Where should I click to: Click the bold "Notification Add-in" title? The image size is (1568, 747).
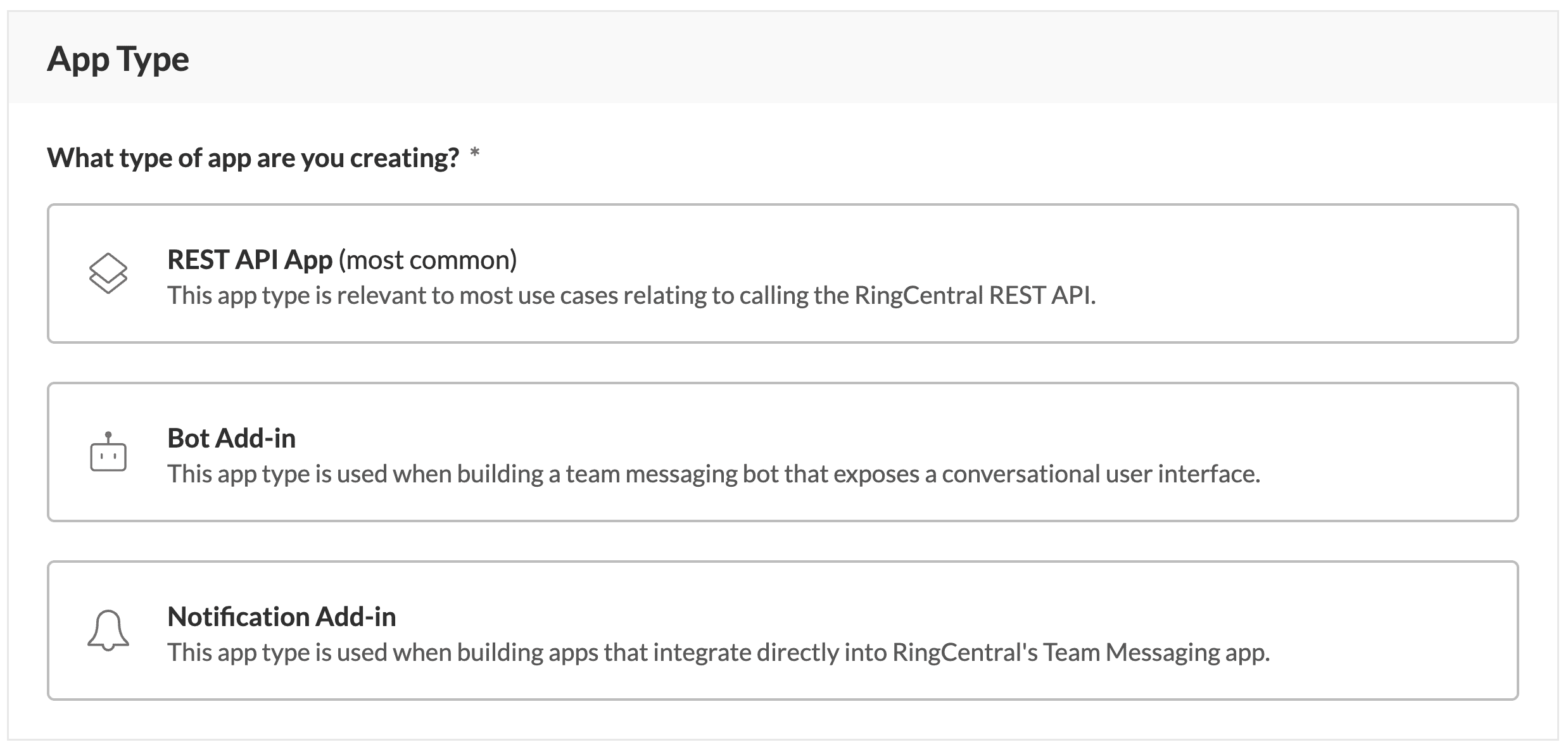281,617
